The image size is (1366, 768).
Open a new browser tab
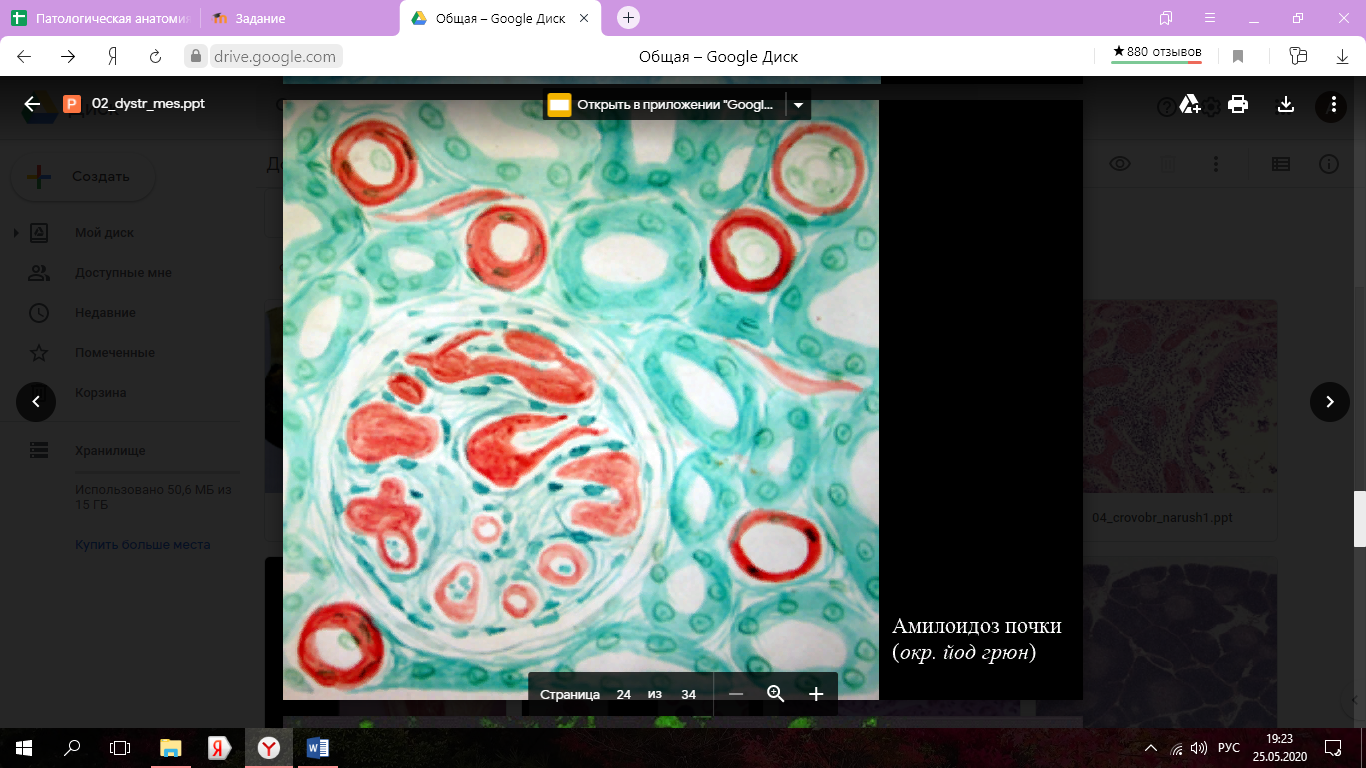628,17
